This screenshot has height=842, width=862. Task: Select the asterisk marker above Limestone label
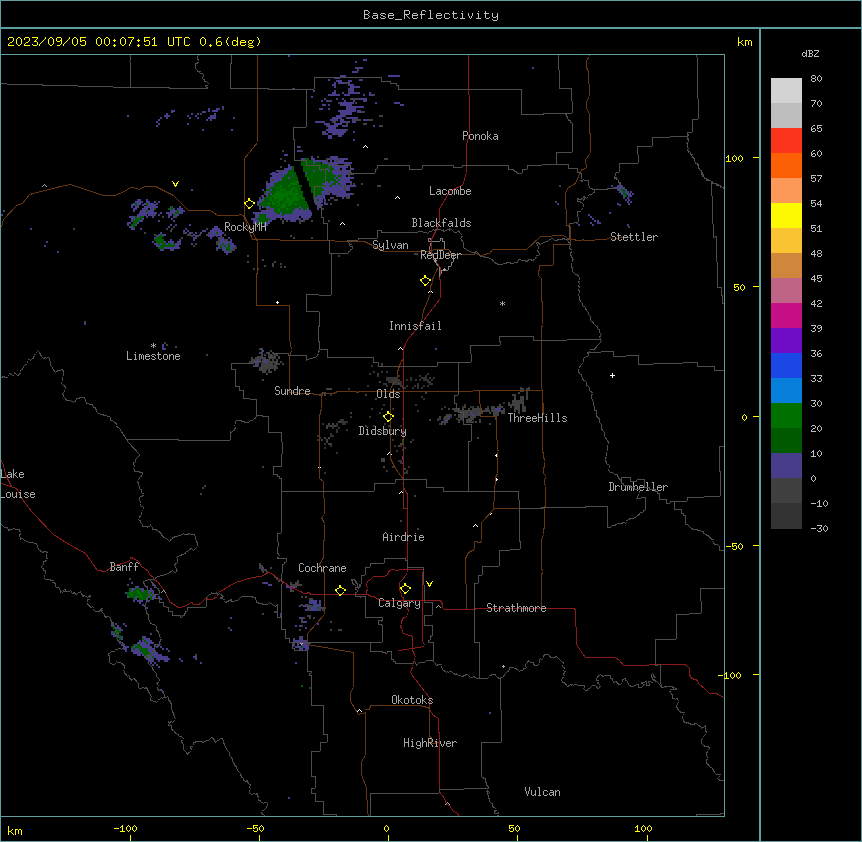point(153,346)
